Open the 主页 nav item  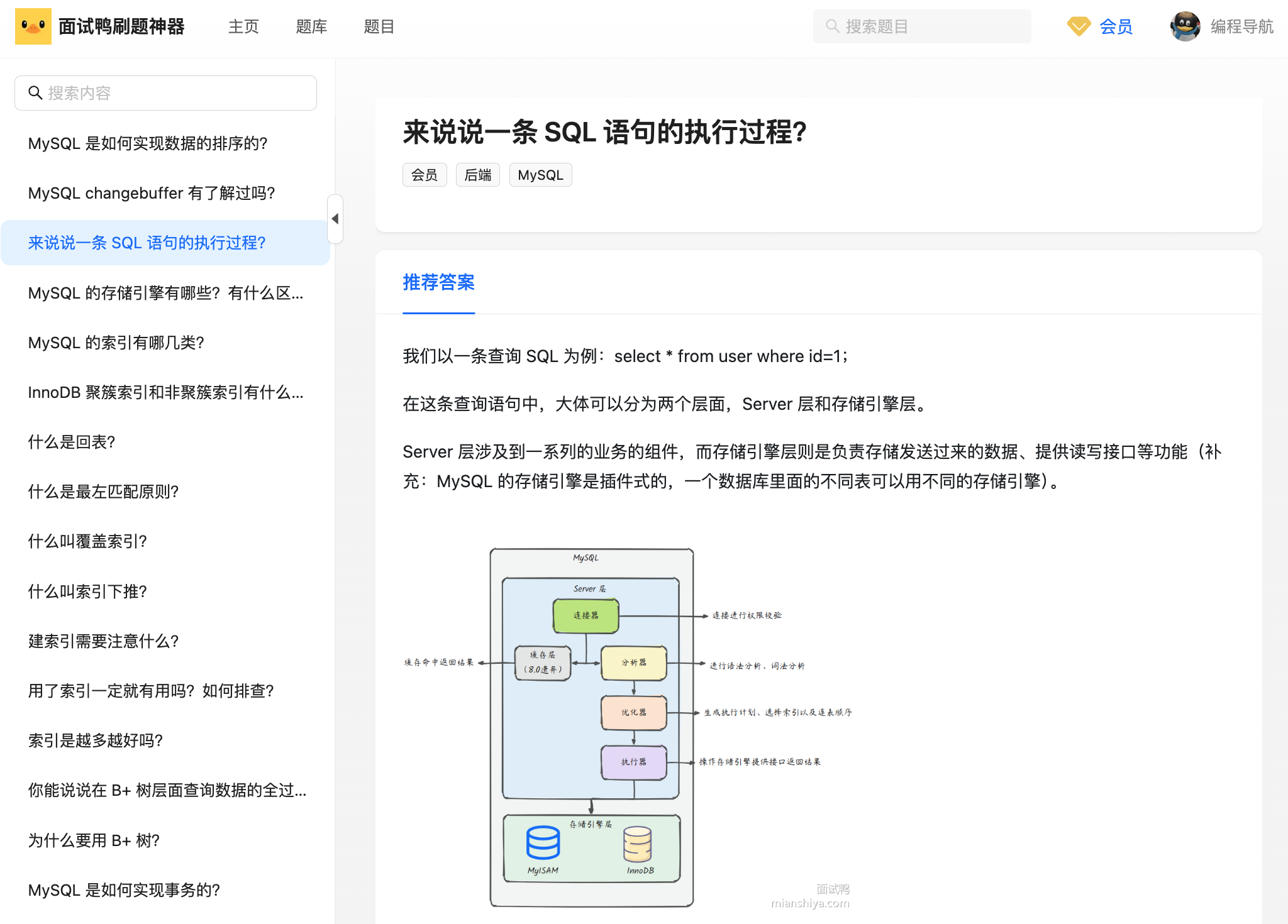point(243,26)
